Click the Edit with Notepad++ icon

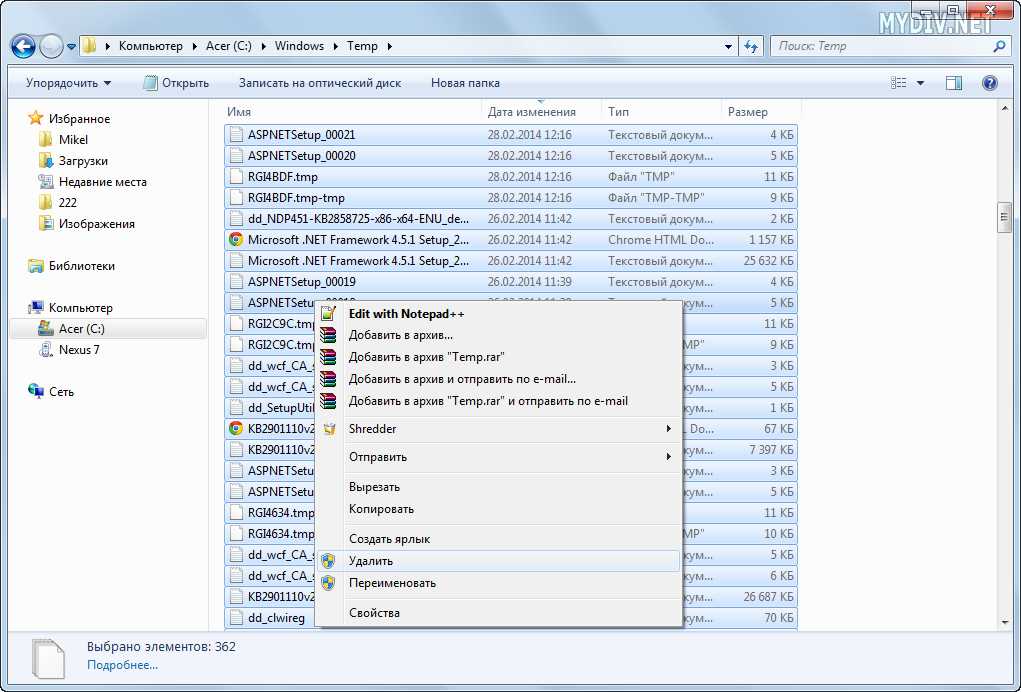328,313
